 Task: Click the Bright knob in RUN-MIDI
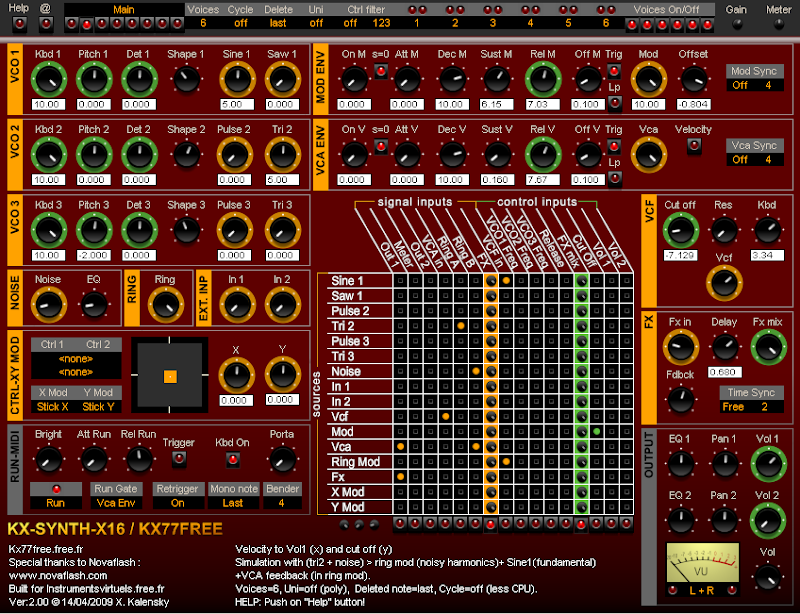[48, 460]
